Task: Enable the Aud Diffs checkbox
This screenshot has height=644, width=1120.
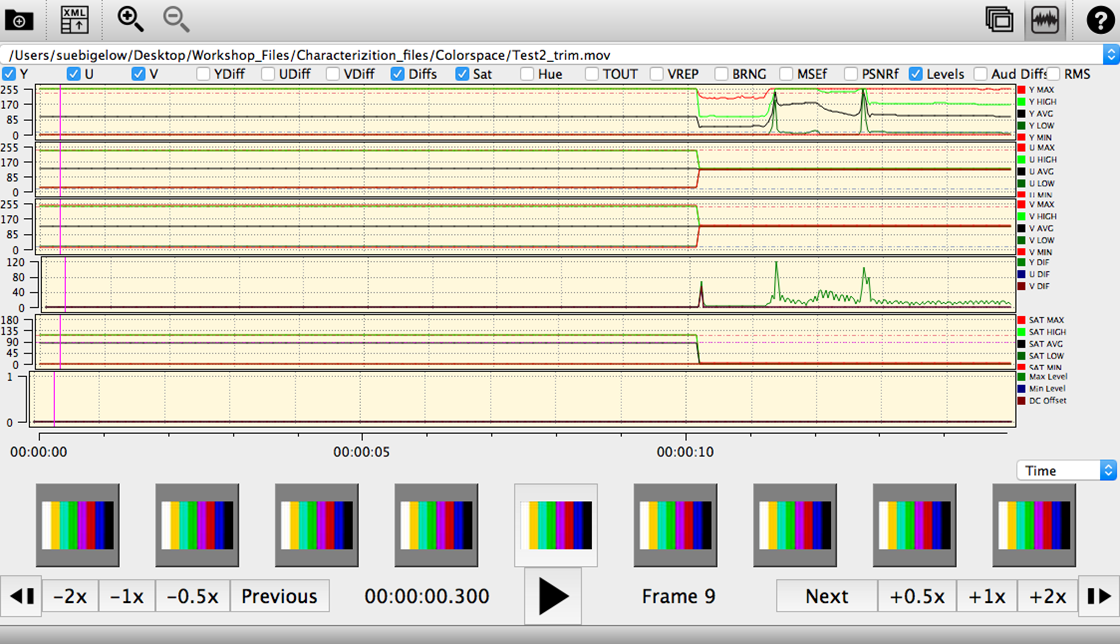Action: pyautogui.click(x=980, y=74)
